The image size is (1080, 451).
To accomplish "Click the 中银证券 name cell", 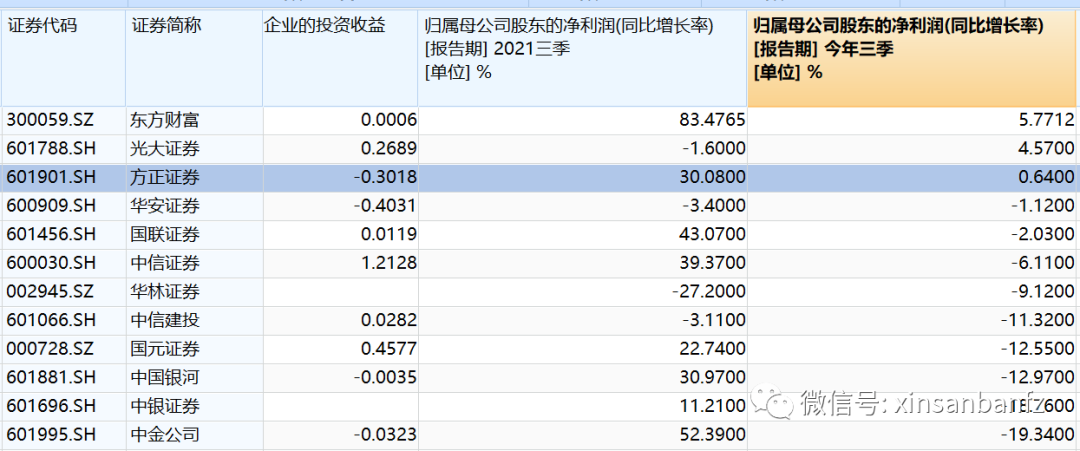I will 165,406.
